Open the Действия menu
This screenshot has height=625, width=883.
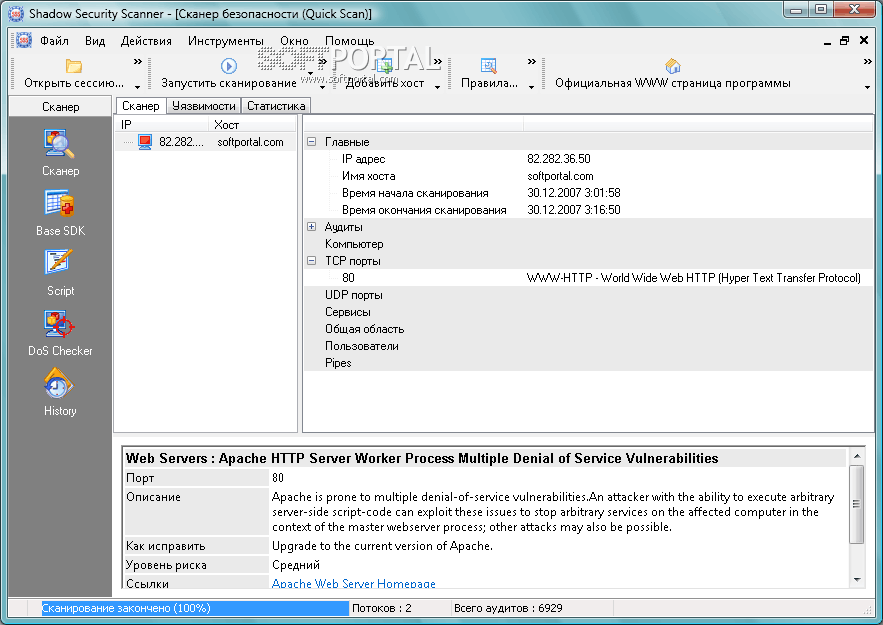pos(146,41)
